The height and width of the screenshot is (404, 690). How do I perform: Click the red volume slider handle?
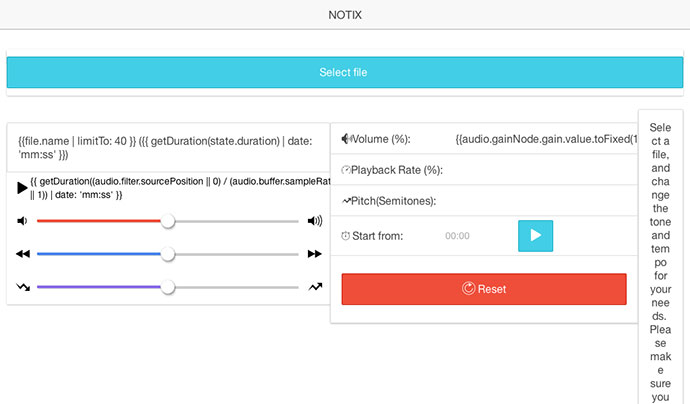pos(168,221)
